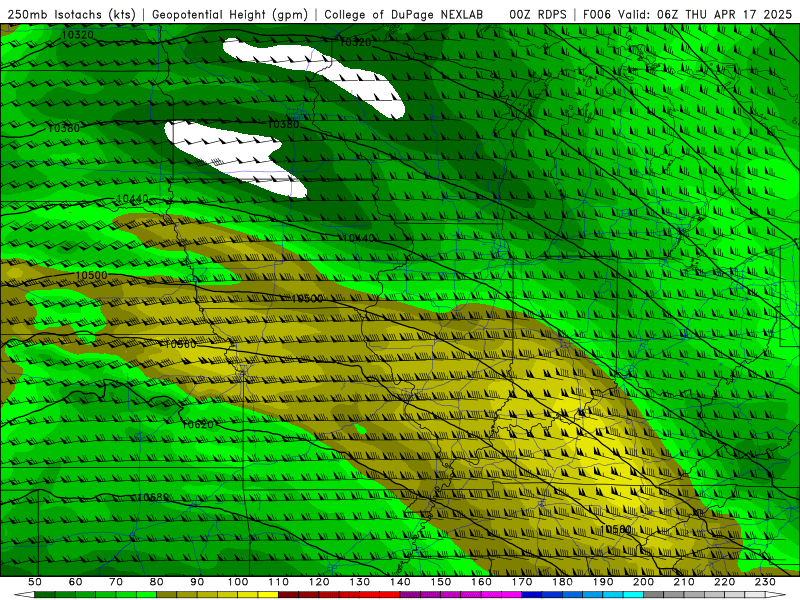800x600 pixels.
Task: Pick the dark red swatch after 110
Action: (288, 594)
